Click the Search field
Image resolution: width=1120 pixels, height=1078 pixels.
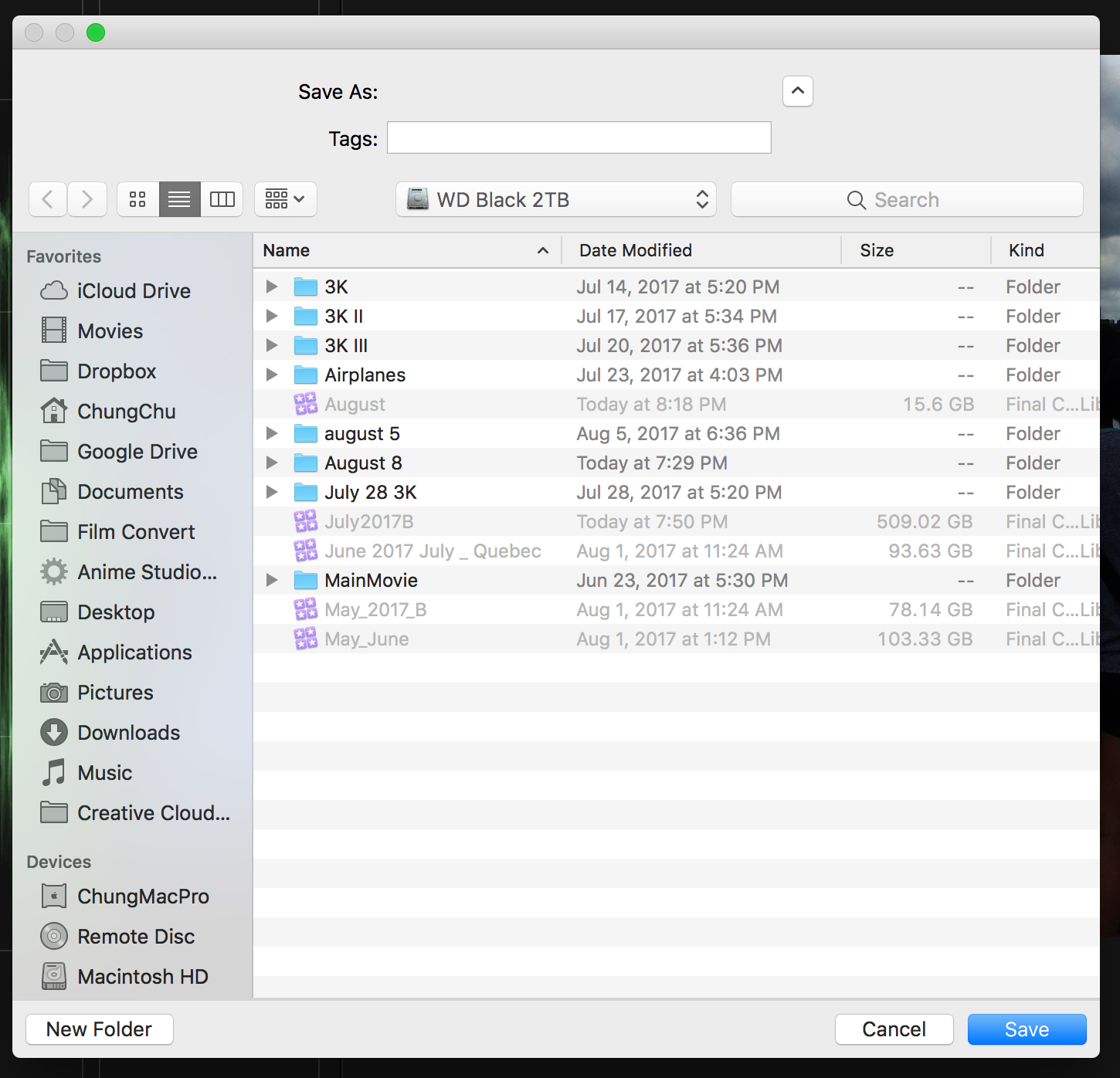(907, 199)
